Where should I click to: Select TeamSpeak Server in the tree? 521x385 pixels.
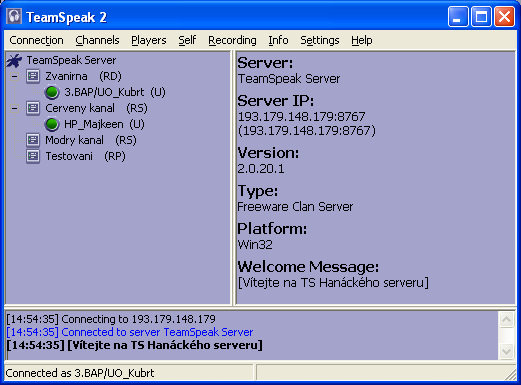click(x=71, y=60)
